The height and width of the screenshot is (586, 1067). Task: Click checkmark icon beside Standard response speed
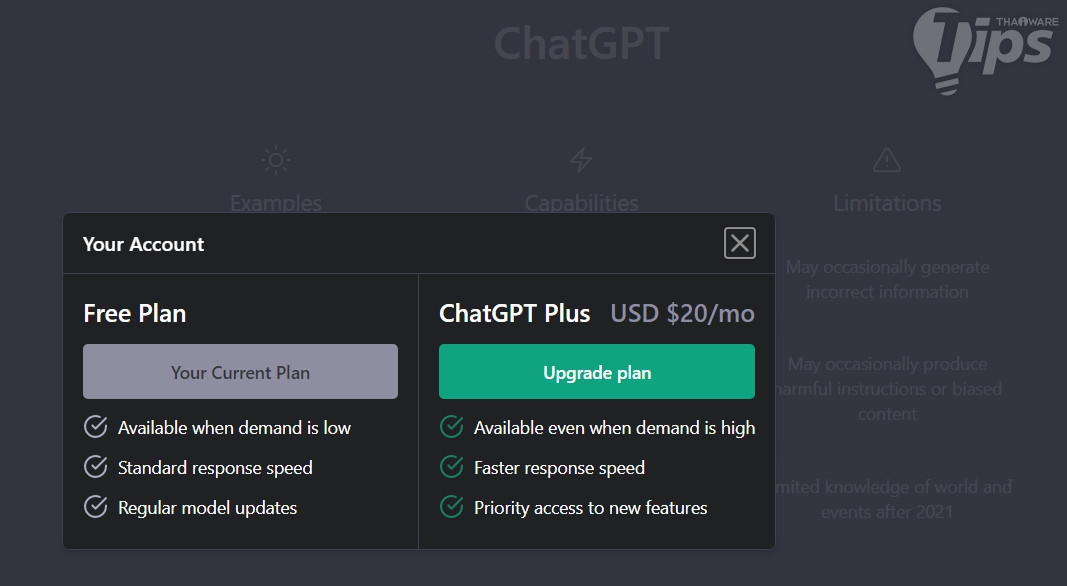pos(96,467)
